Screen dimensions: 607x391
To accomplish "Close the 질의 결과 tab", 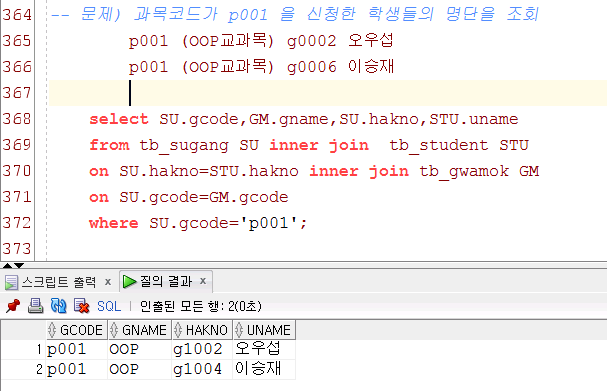I will pos(203,281).
